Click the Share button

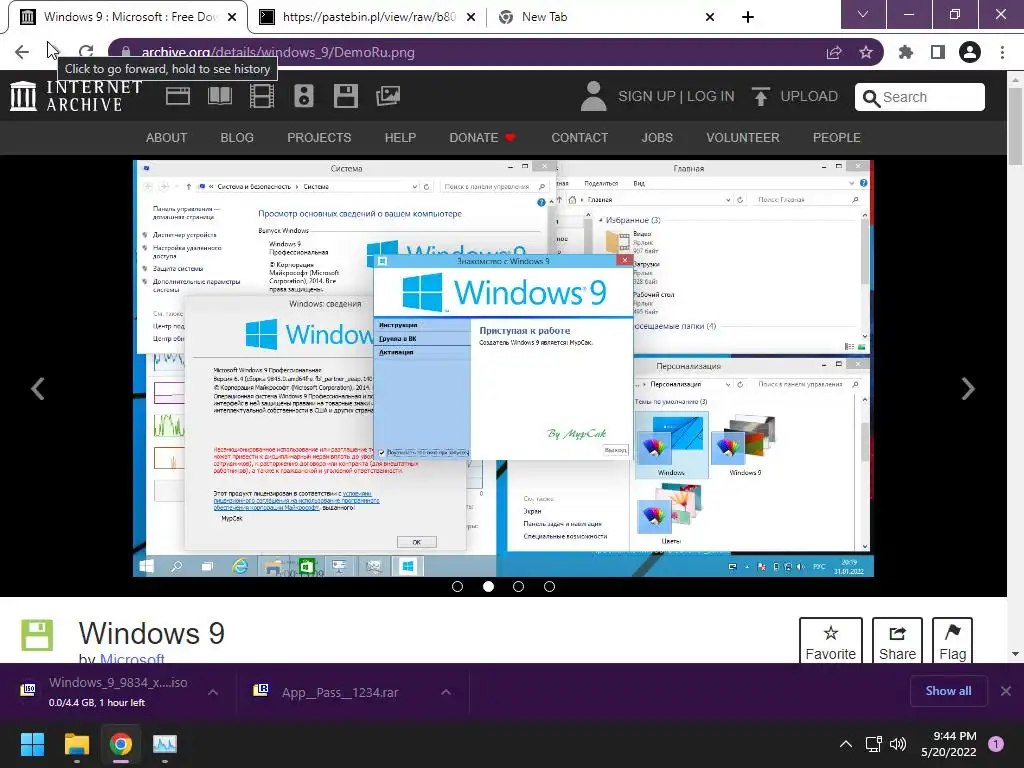(897, 641)
